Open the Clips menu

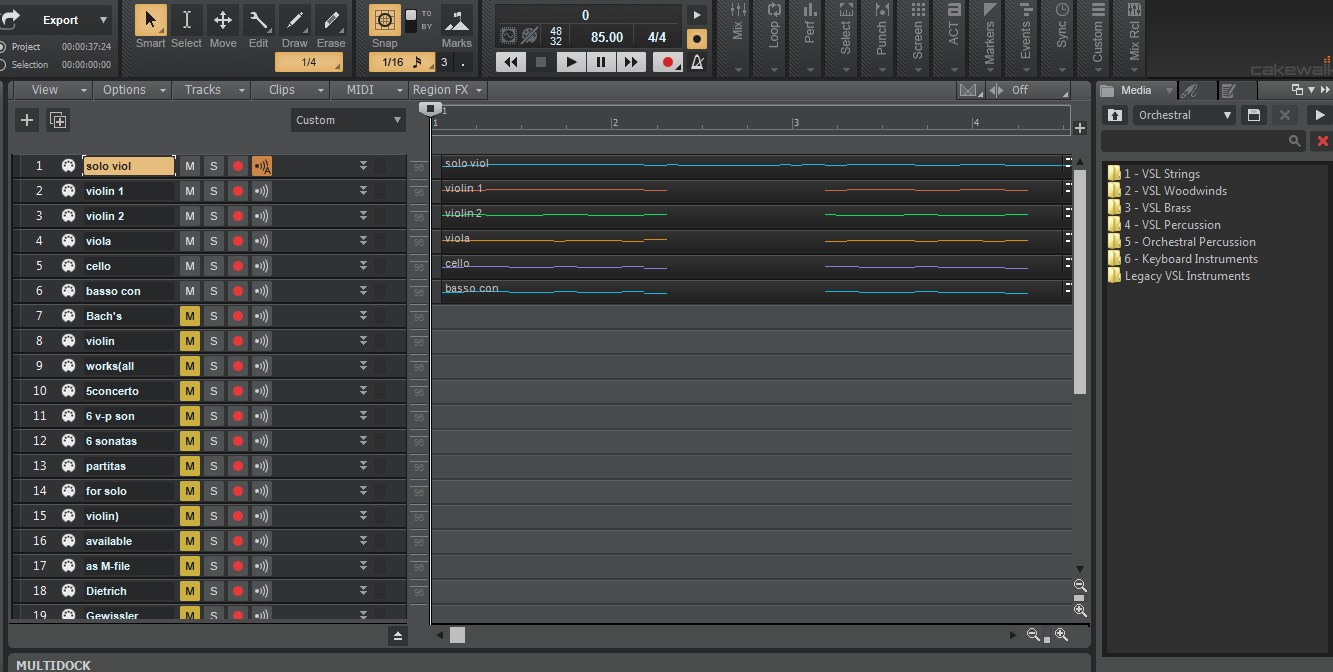pyautogui.click(x=289, y=90)
